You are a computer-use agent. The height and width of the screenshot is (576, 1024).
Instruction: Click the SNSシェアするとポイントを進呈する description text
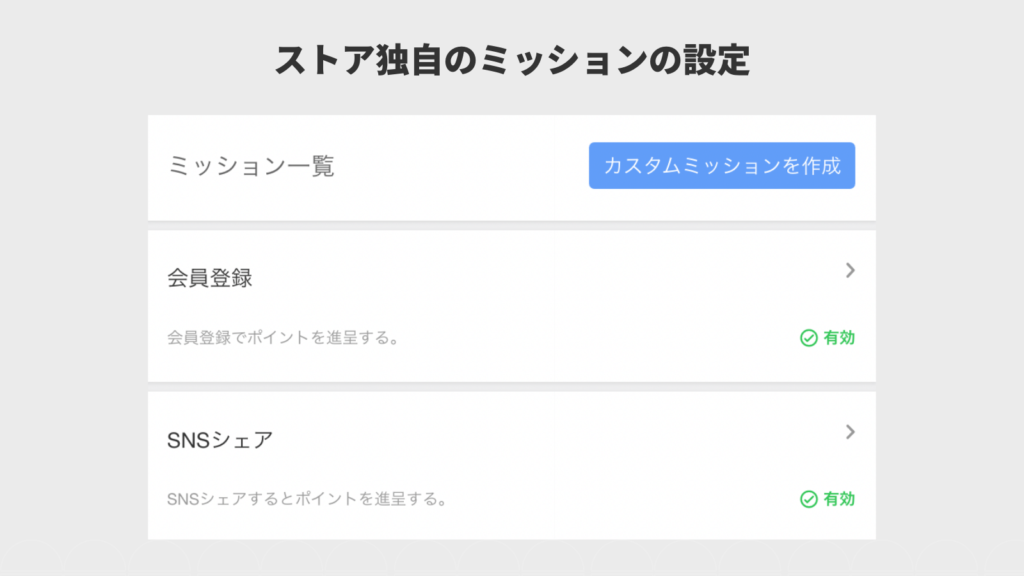coord(306,498)
